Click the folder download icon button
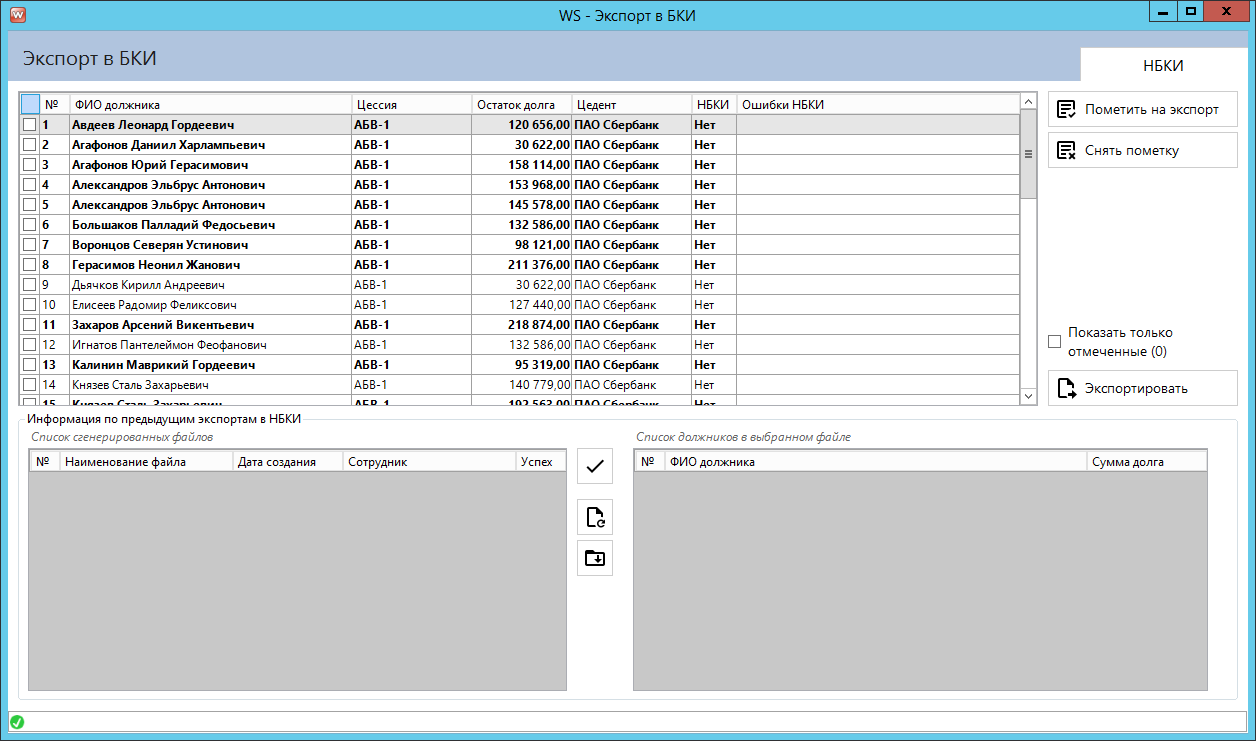Image resolution: width=1256 pixels, height=741 pixels. pos(595,558)
